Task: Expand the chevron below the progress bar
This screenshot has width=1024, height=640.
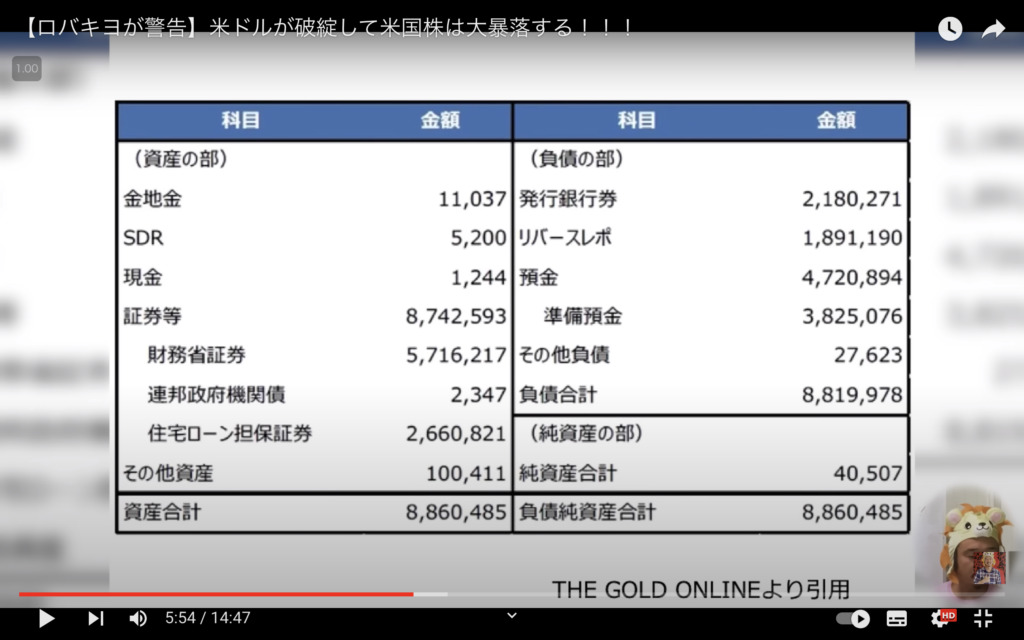Action: coord(511,615)
